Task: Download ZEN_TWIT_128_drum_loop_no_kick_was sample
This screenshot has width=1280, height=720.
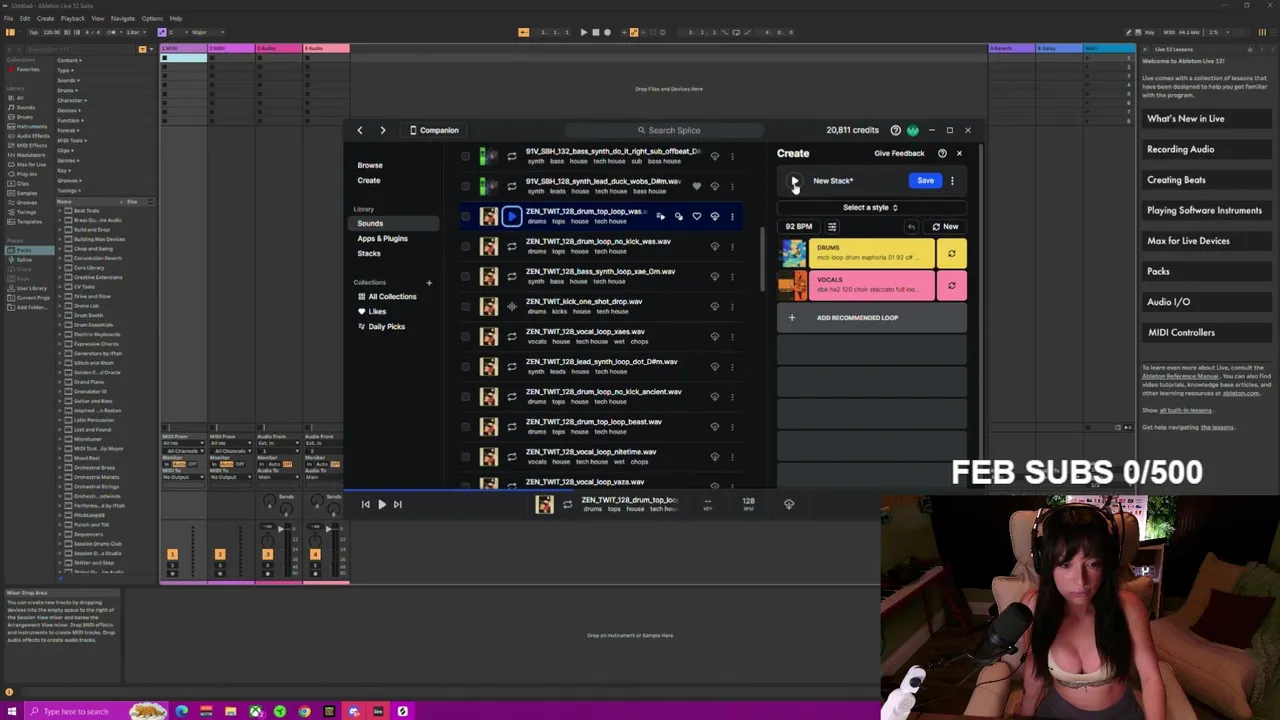Action: point(714,247)
